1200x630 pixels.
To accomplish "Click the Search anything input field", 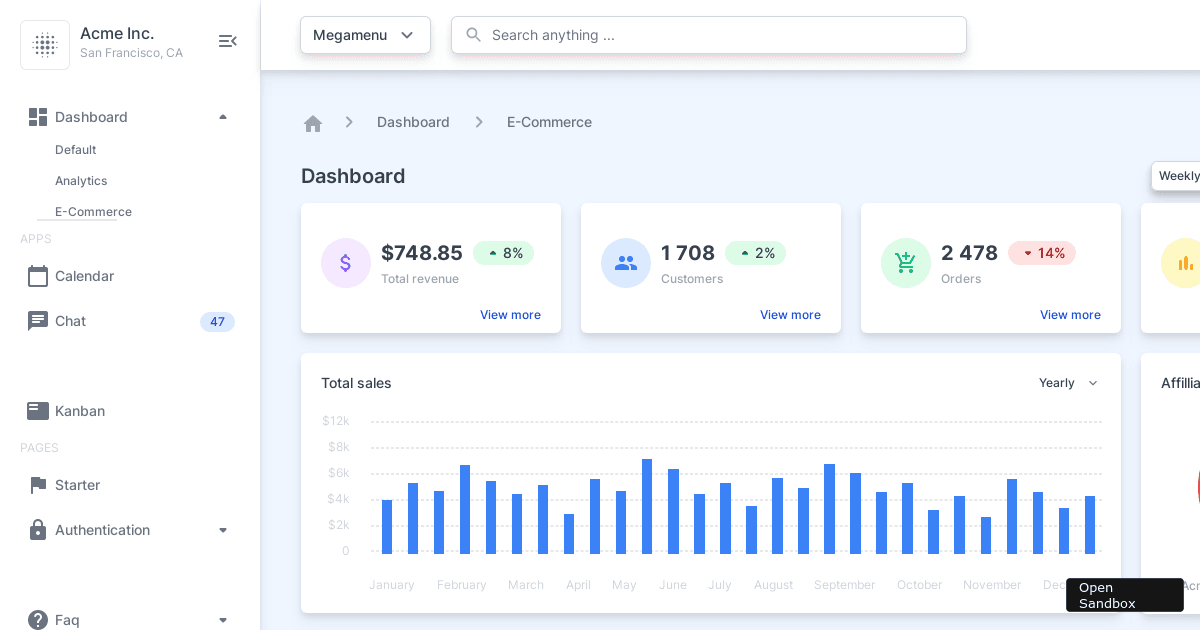I will (708, 35).
